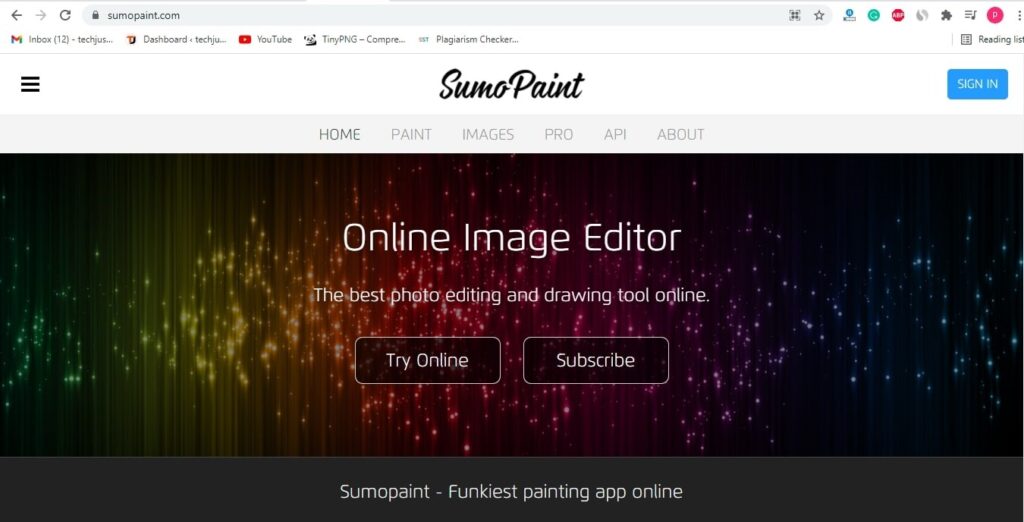
Task: Open the AdBlock Plus extension icon
Action: tap(898, 15)
